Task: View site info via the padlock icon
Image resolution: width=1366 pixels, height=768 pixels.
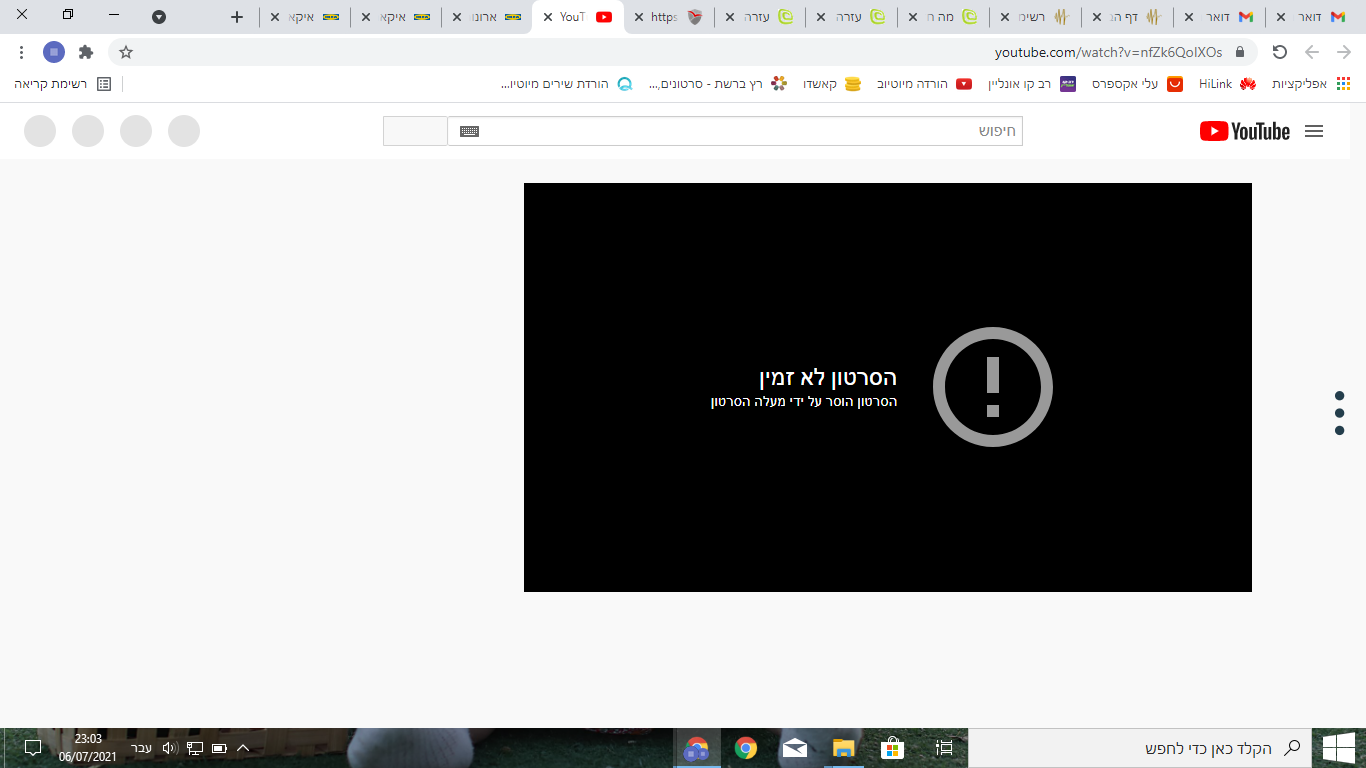Action: [x=1240, y=52]
